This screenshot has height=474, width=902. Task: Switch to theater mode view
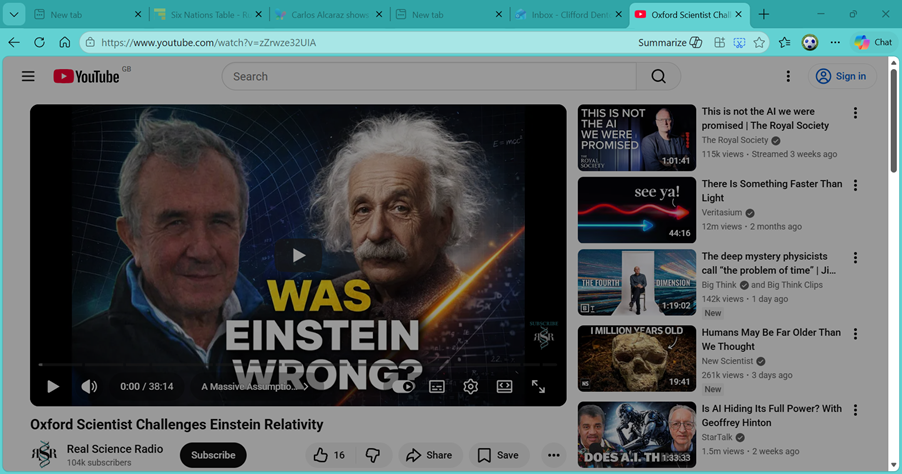[505, 386]
